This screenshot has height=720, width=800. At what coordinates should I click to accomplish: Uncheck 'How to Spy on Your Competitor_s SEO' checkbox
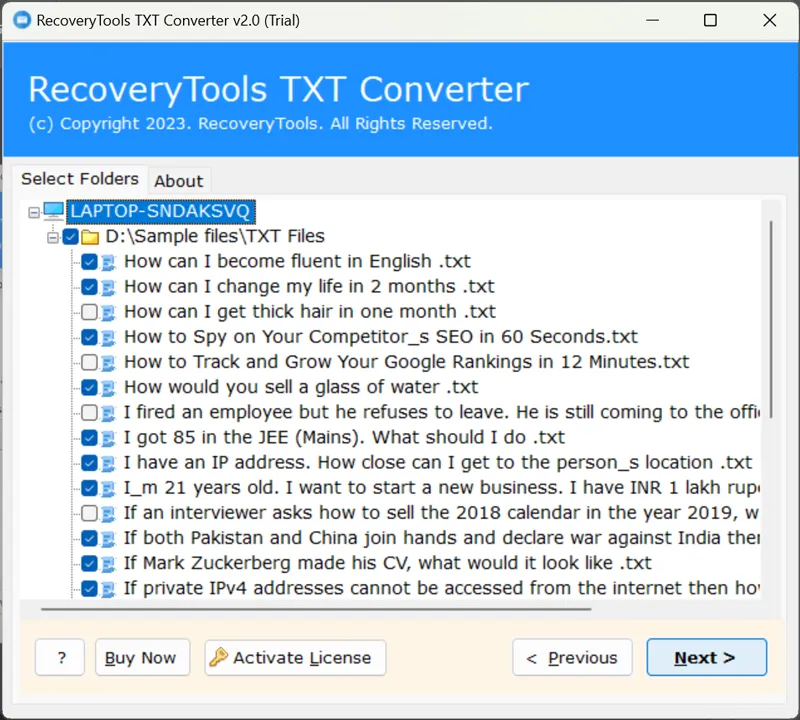(x=89, y=337)
